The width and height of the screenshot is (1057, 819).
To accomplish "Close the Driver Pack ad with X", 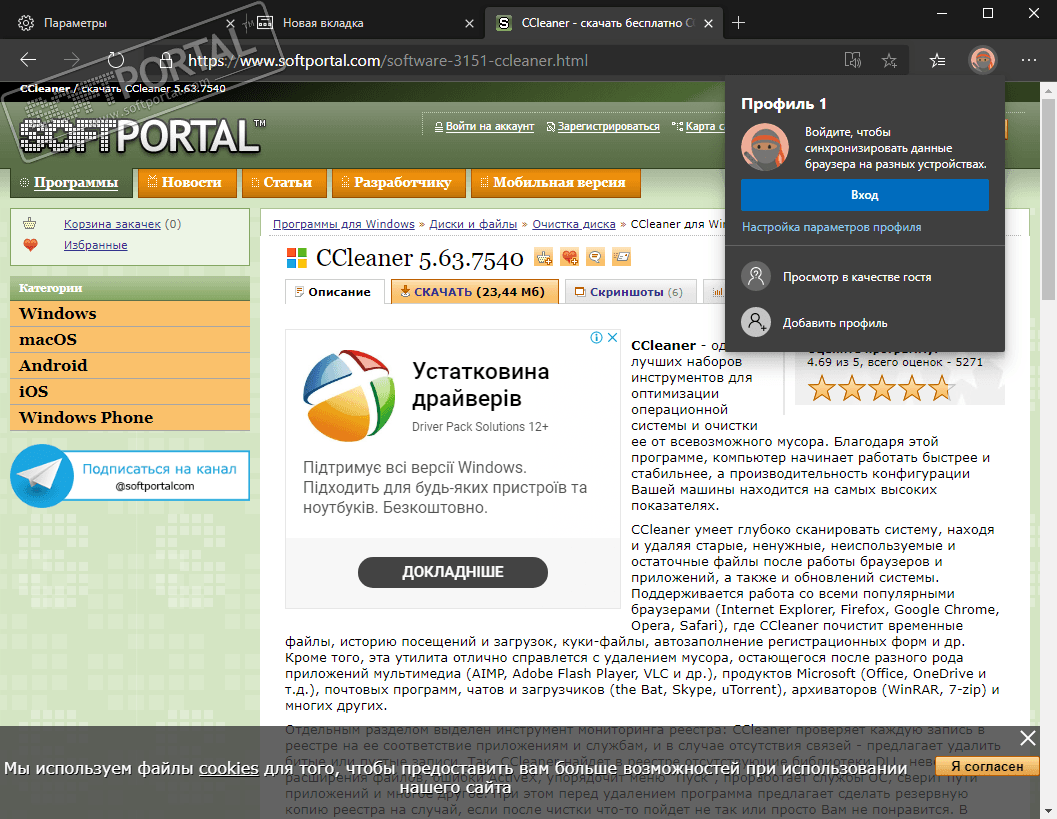I will coord(612,338).
